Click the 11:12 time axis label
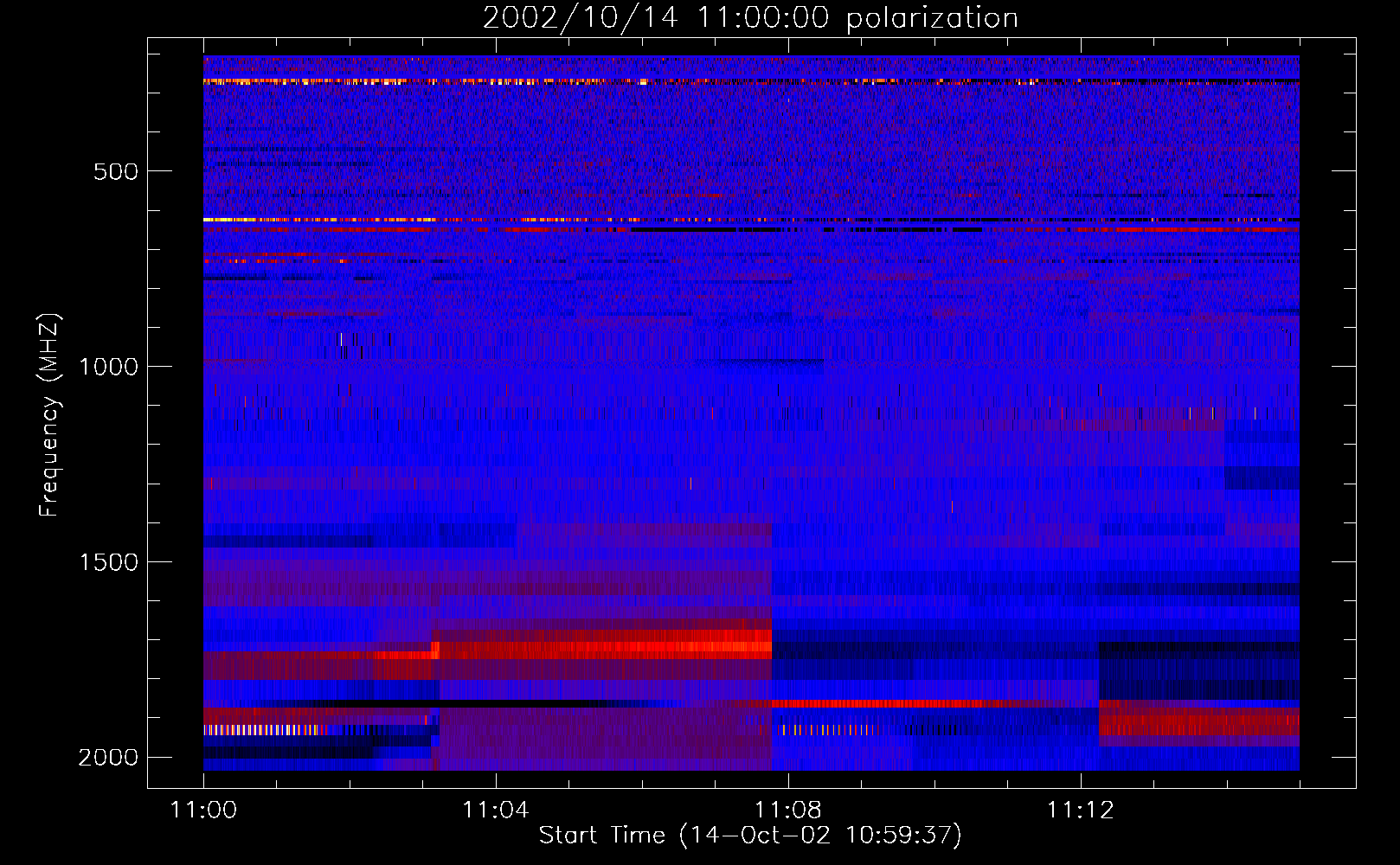The height and width of the screenshot is (865, 1400). click(x=1081, y=811)
